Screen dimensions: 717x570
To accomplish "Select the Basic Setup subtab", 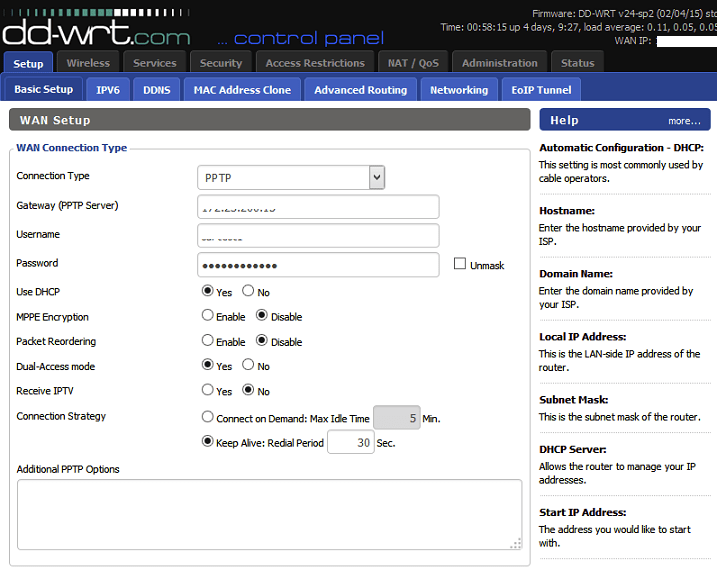I will point(43,89).
